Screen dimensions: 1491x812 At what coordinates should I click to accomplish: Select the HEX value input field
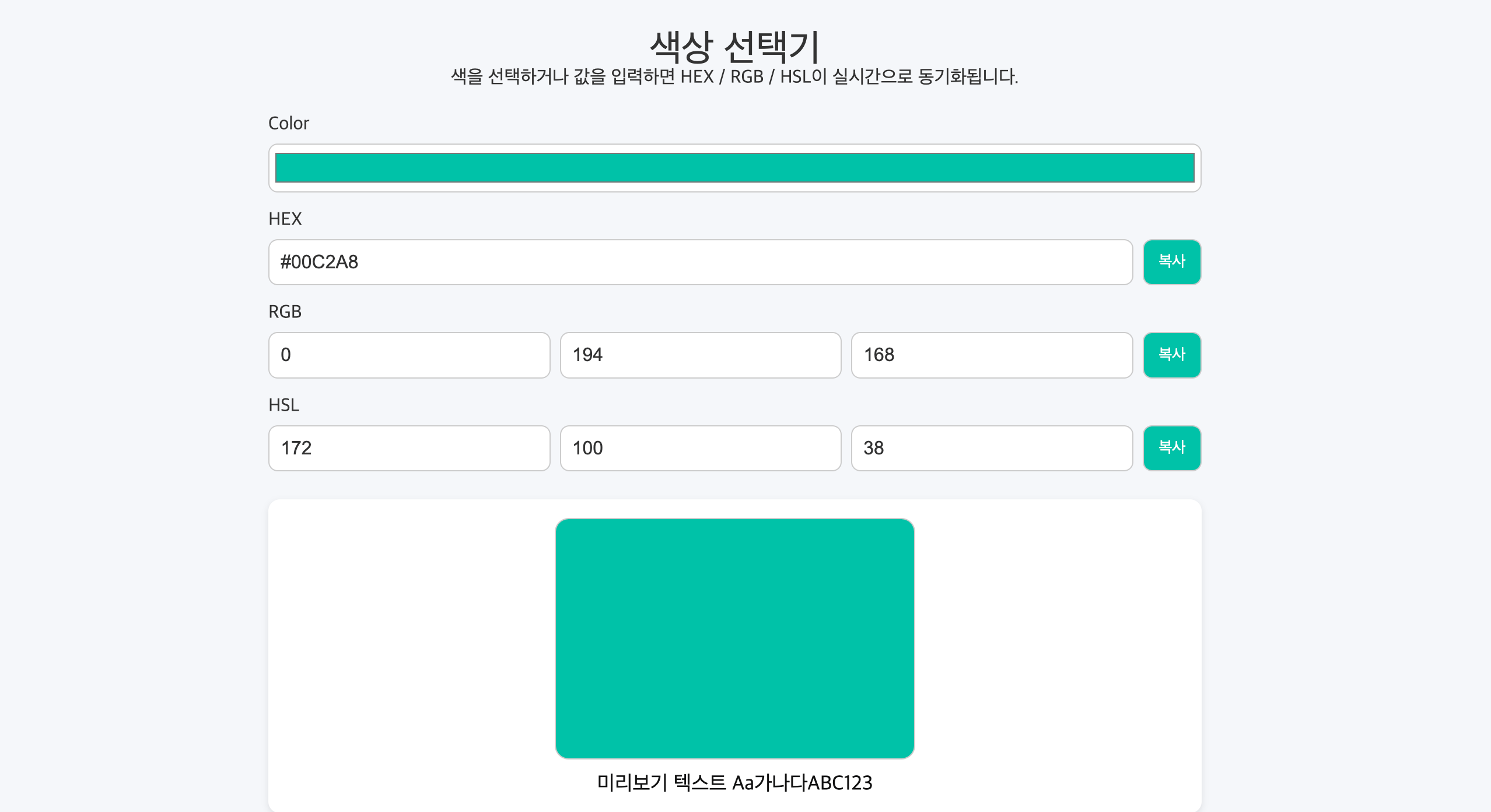pyautogui.click(x=700, y=262)
